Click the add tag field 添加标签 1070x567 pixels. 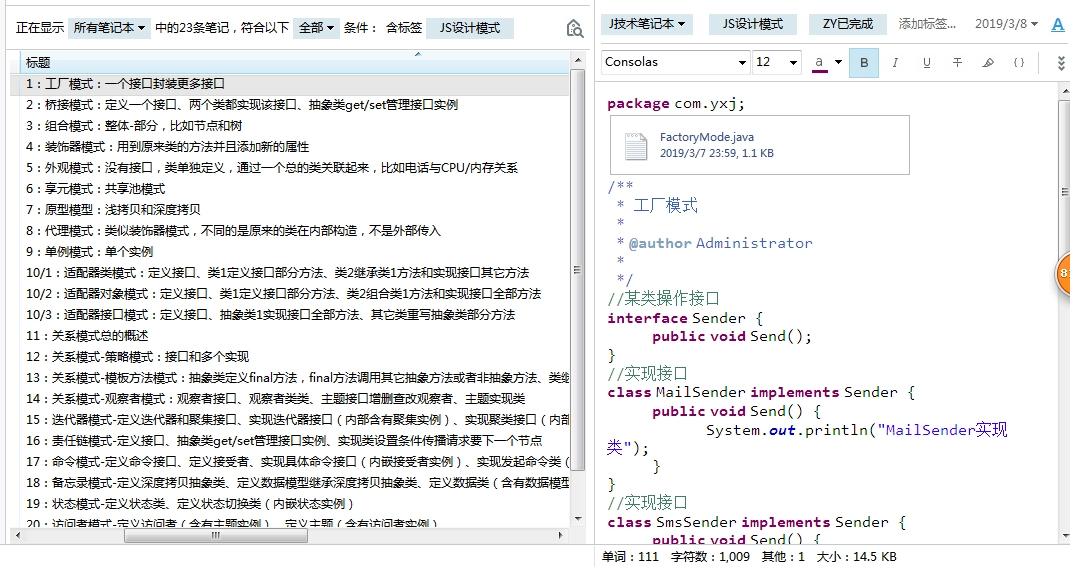click(x=927, y=24)
